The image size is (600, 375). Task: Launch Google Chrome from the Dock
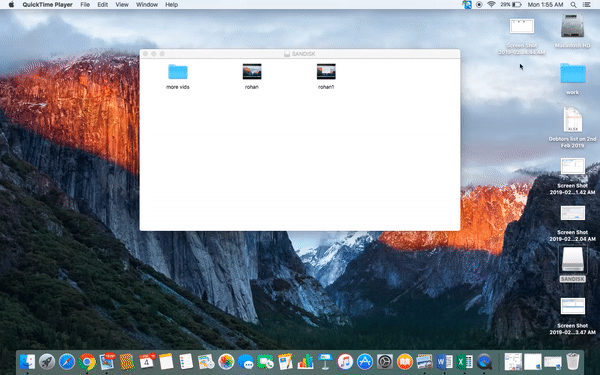tap(87, 362)
